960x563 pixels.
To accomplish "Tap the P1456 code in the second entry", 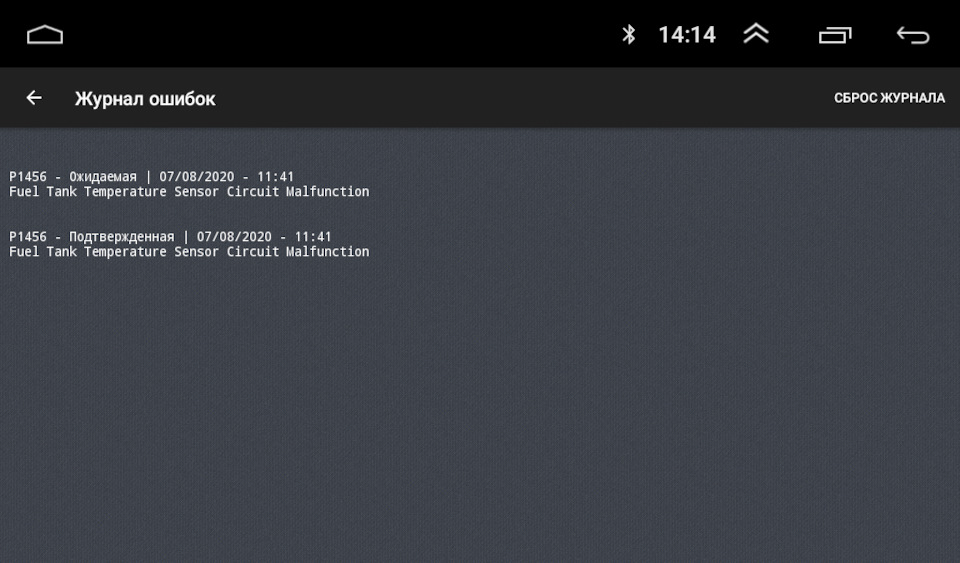I will click(28, 237).
